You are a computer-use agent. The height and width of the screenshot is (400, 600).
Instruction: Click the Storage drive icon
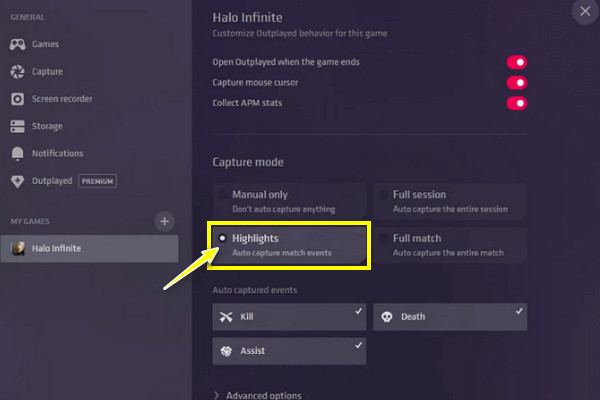(17, 126)
